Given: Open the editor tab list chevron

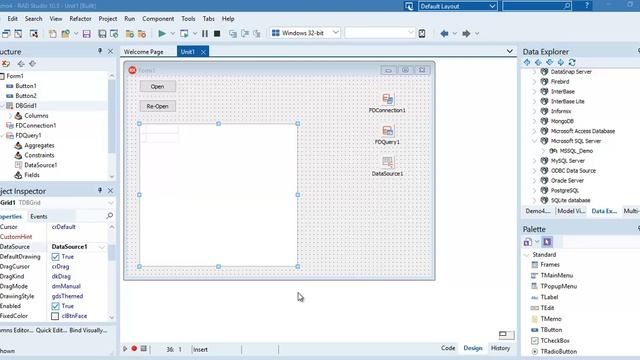Looking at the screenshot, I should point(509,51).
